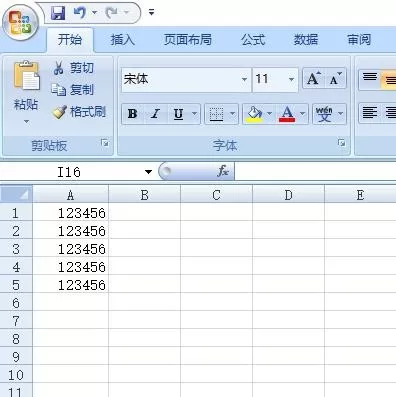Viewport: 396px width, 397px height.
Task: Select column C header
Action: (216, 194)
